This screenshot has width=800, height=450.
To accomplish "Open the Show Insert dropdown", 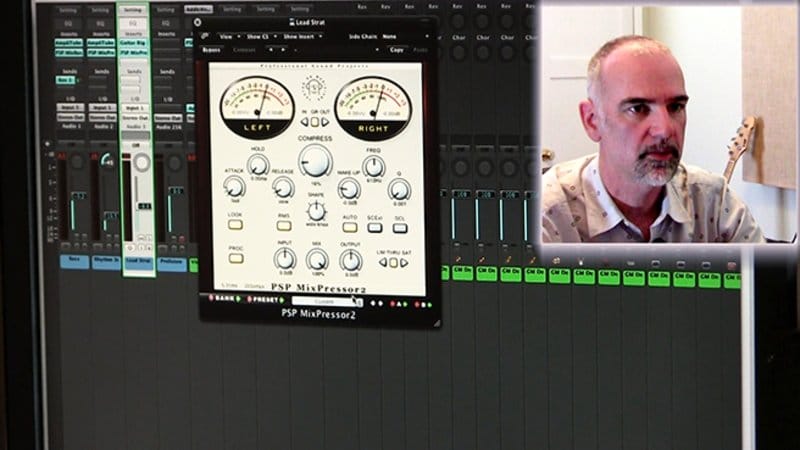I will (303, 36).
